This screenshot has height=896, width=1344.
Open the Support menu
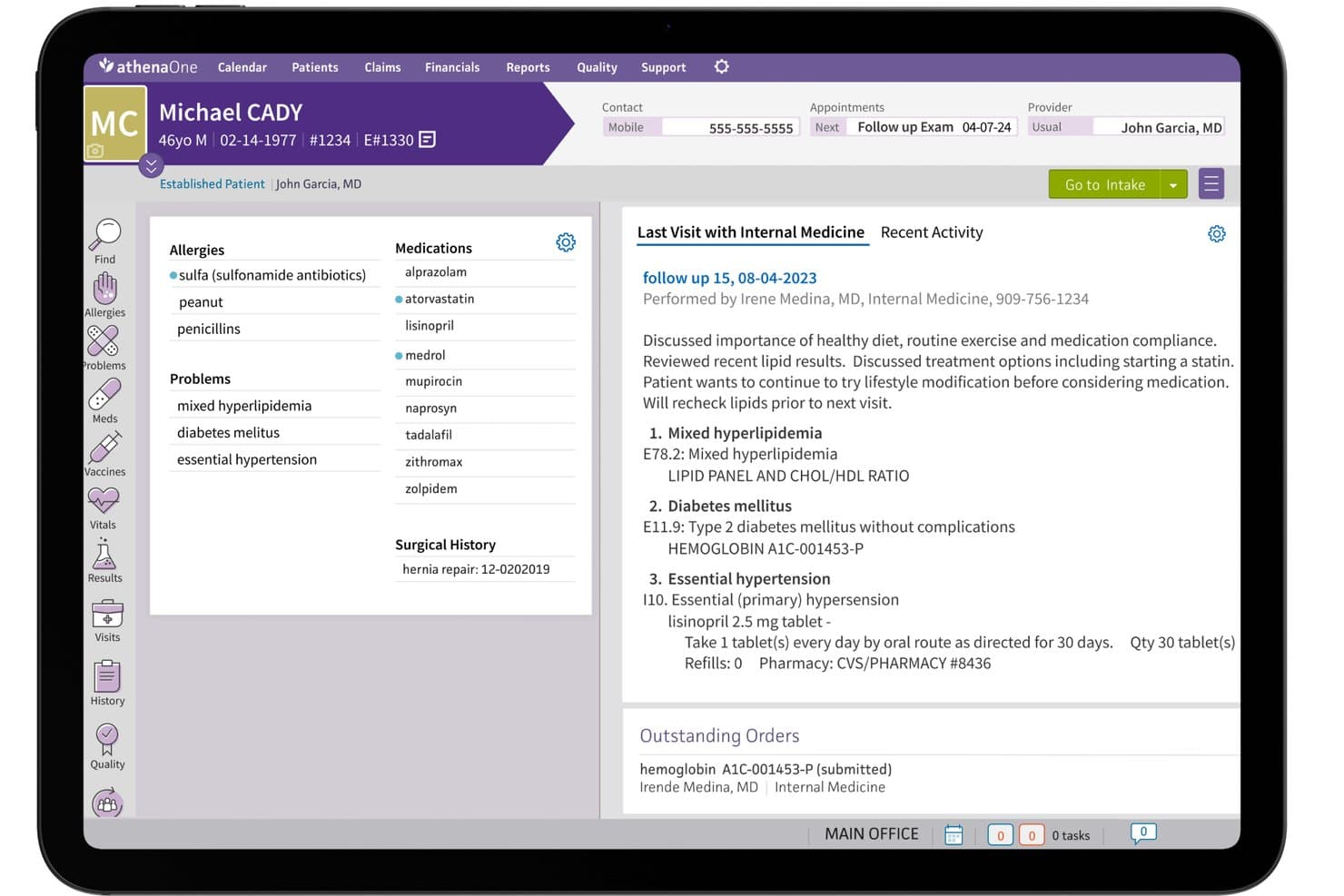pos(664,67)
